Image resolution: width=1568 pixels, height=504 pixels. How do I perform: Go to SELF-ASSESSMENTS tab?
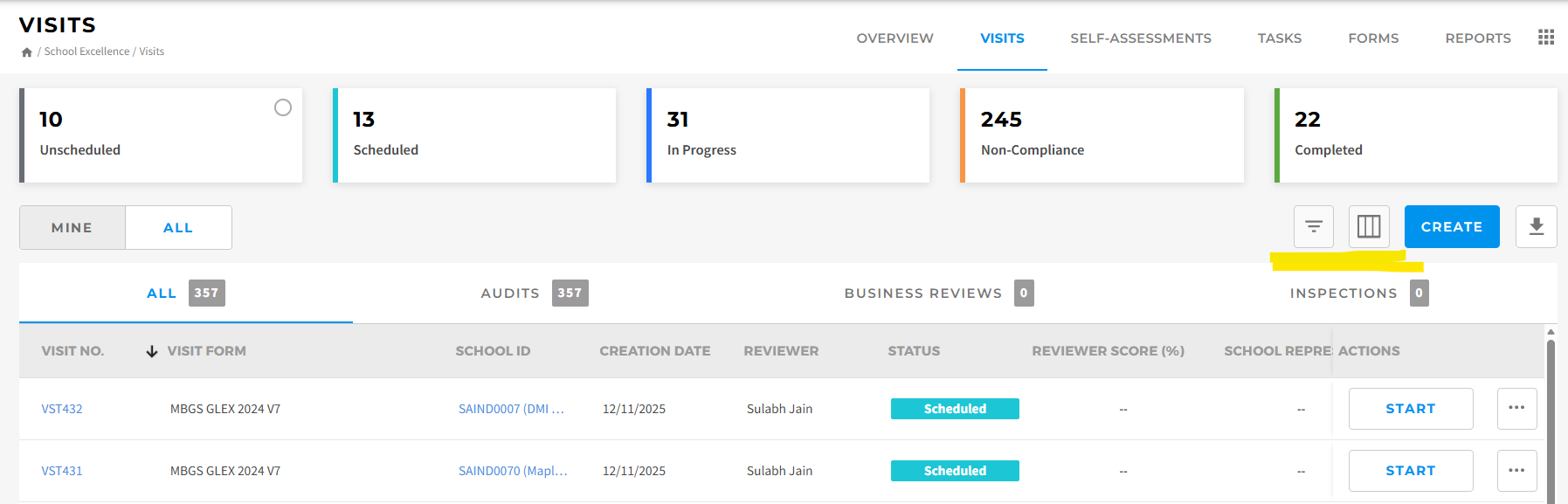click(x=1141, y=38)
